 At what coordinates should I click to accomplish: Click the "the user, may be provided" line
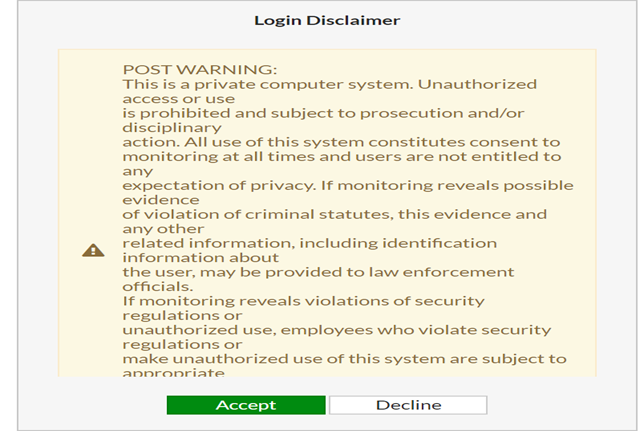tap(318, 272)
